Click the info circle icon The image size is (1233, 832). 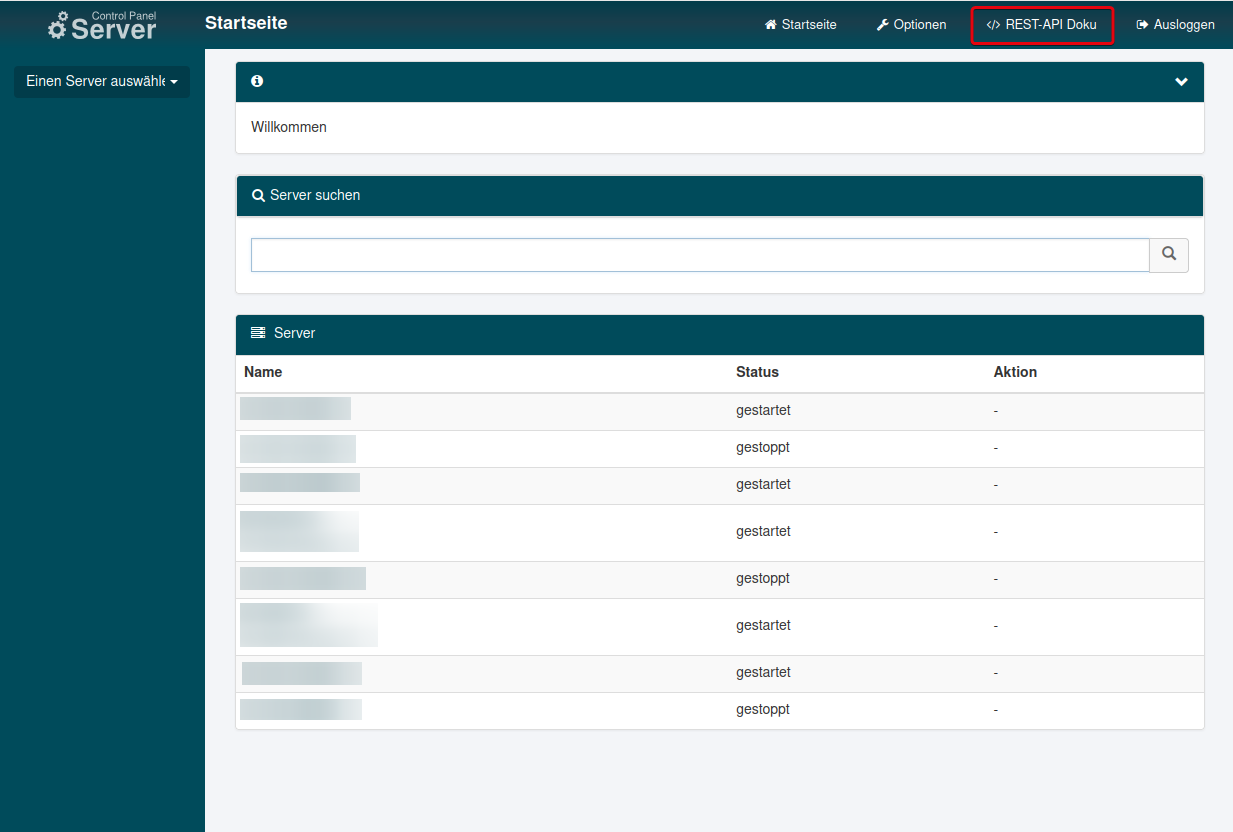[257, 82]
